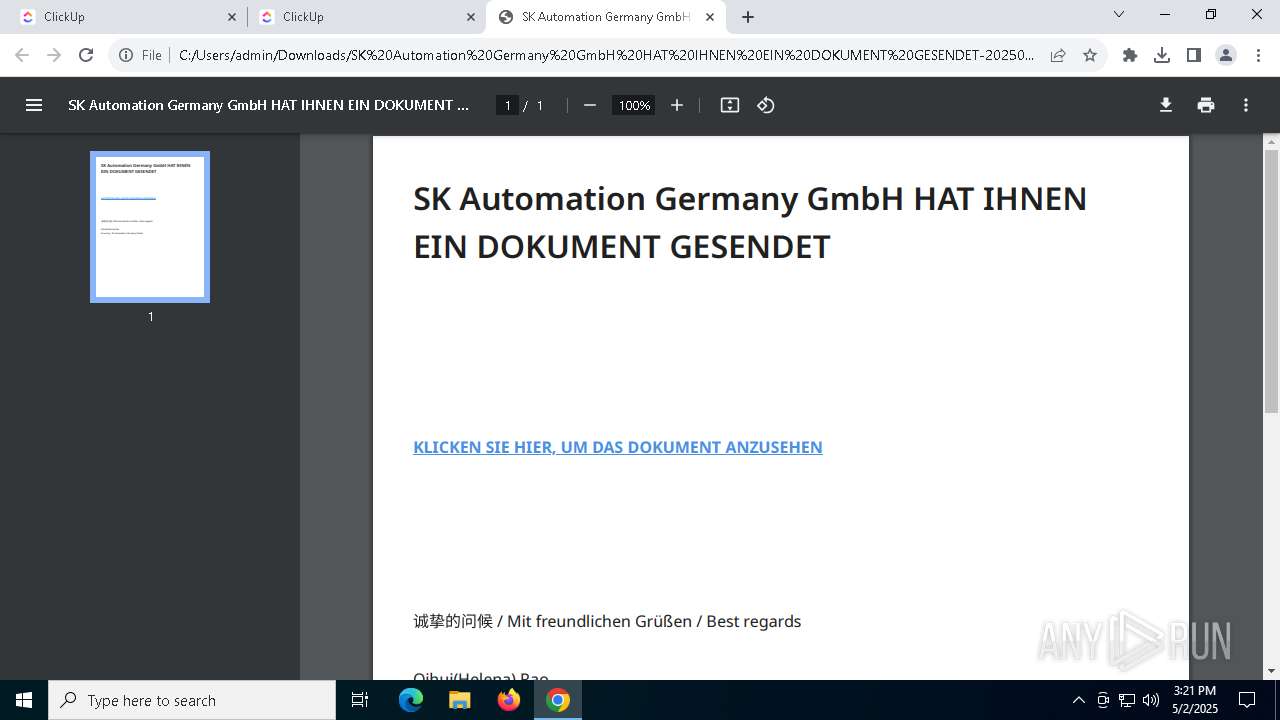Show hidden system tray icons
1280x720 pixels.
tap(1078, 700)
